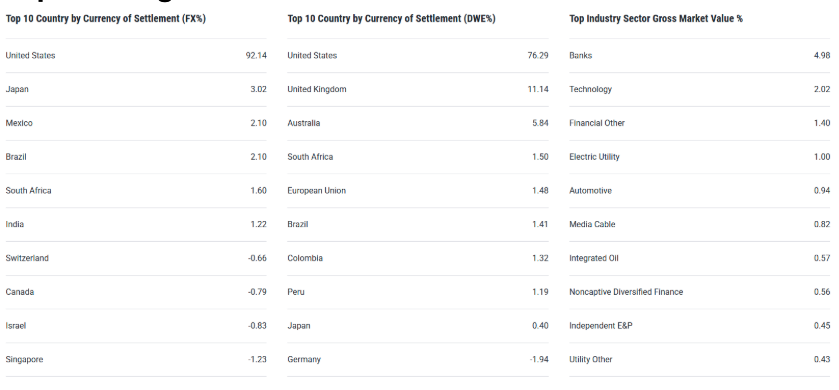Click the 3.02 value next to Japan
Viewport: 839px width, 390px height.
click(258, 89)
